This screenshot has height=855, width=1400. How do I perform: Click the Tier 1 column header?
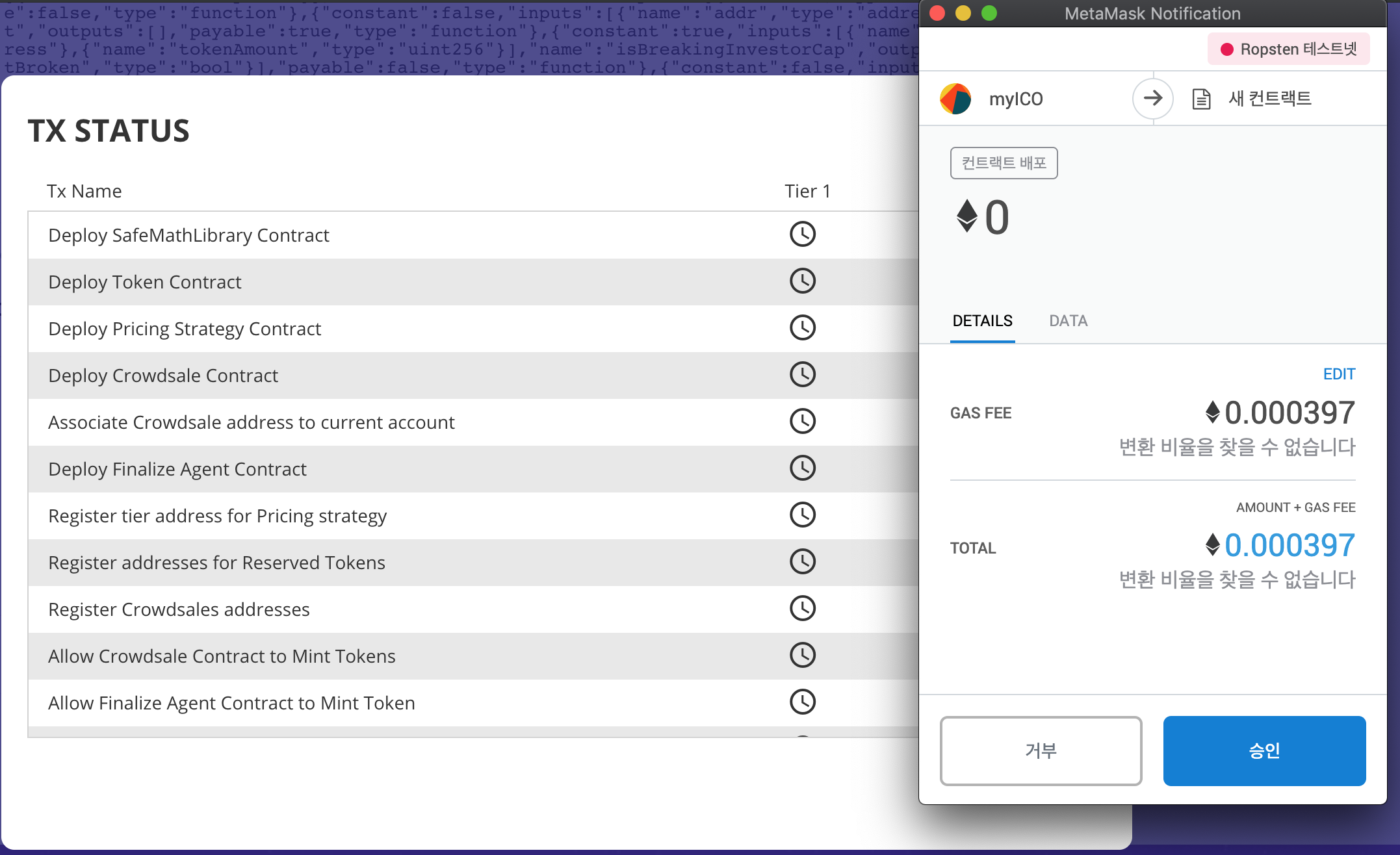pyautogui.click(x=807, y=191)
